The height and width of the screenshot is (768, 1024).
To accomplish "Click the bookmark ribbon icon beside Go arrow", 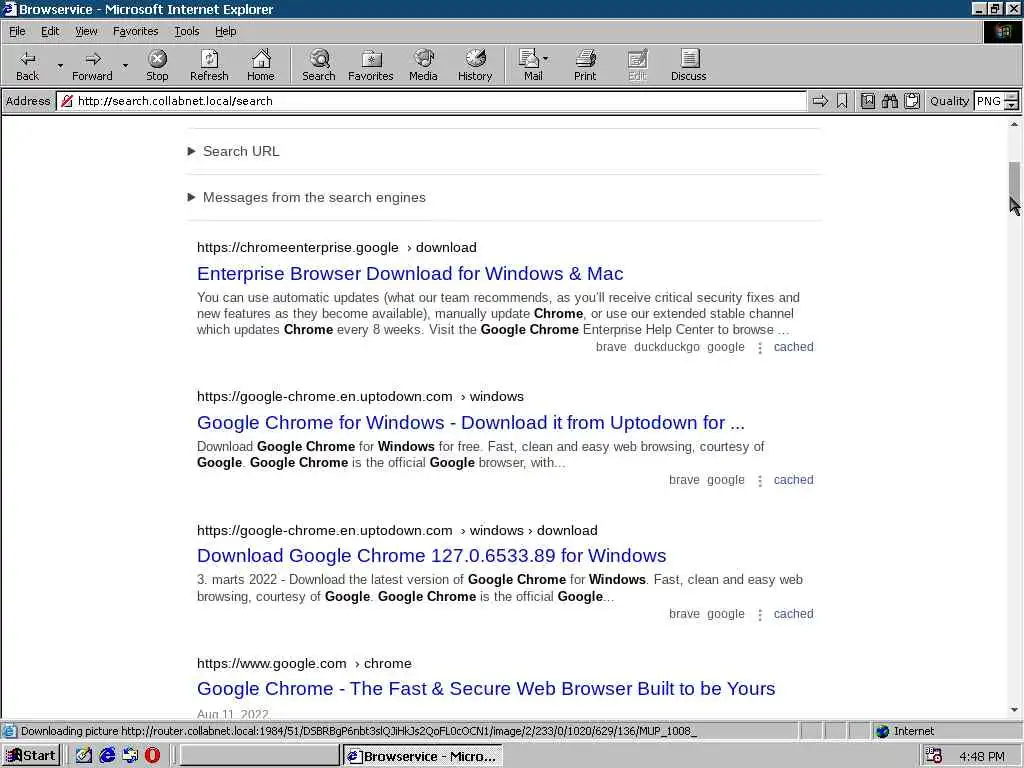I will (842, 101).
